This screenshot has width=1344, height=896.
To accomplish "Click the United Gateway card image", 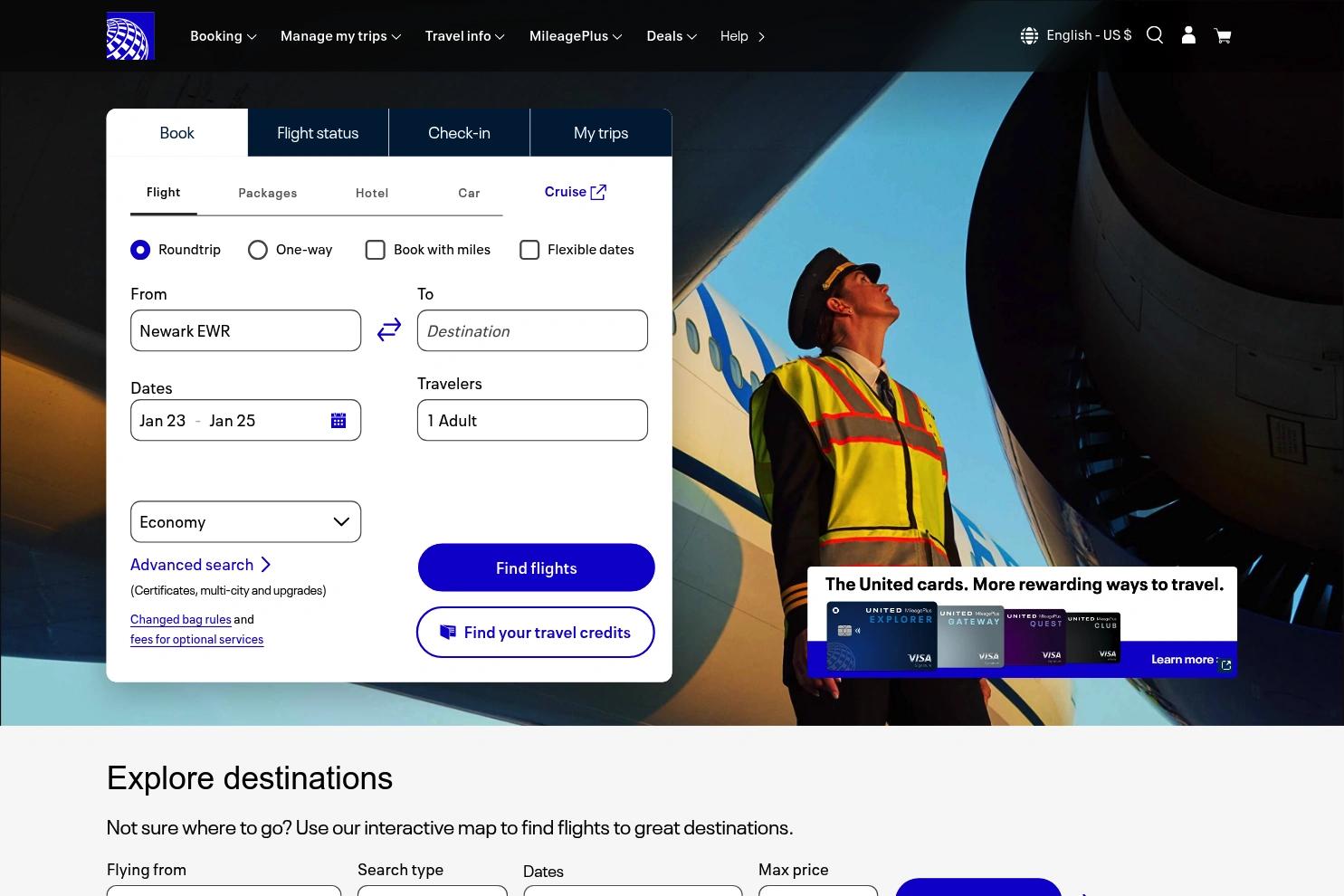I will click(x=971, y=636).
